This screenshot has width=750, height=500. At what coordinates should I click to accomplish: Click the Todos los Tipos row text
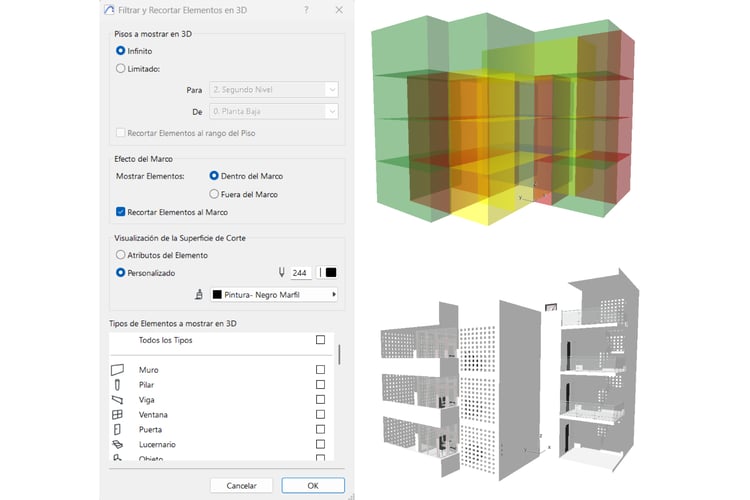[165, 340]
